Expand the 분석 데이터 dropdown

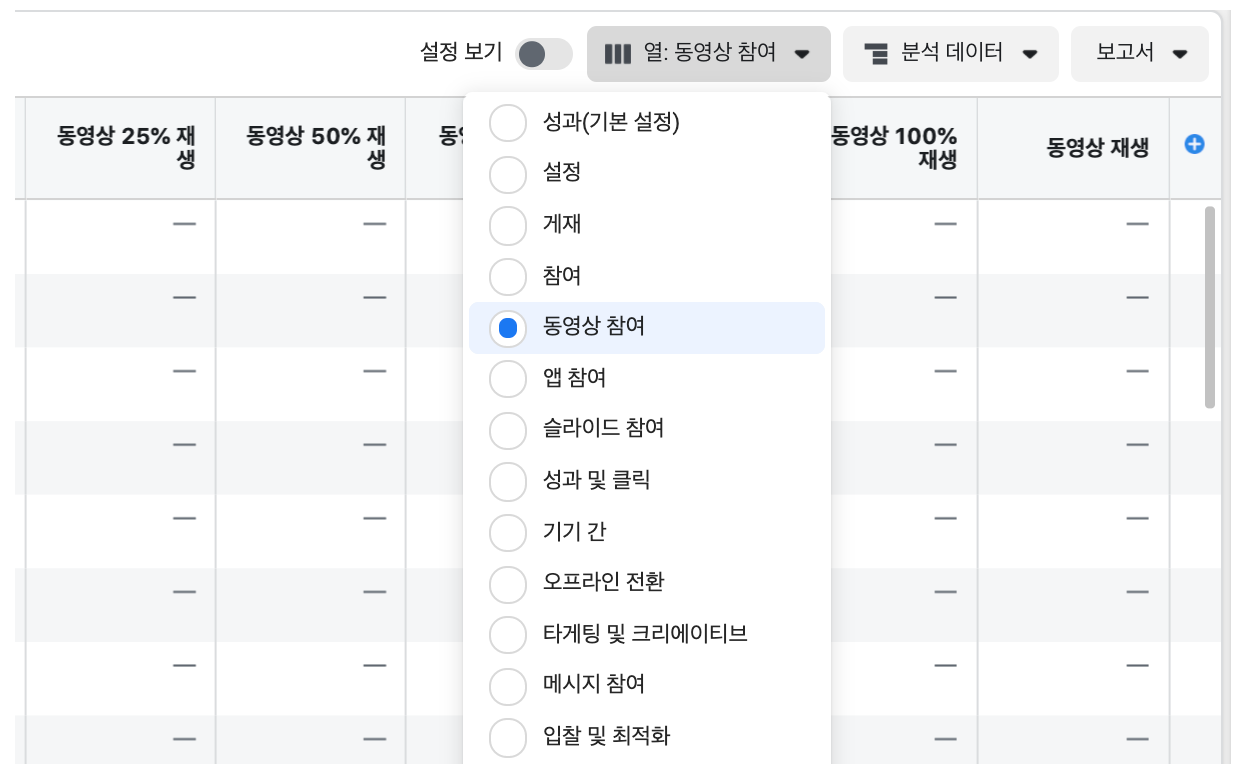pos(951,53)
